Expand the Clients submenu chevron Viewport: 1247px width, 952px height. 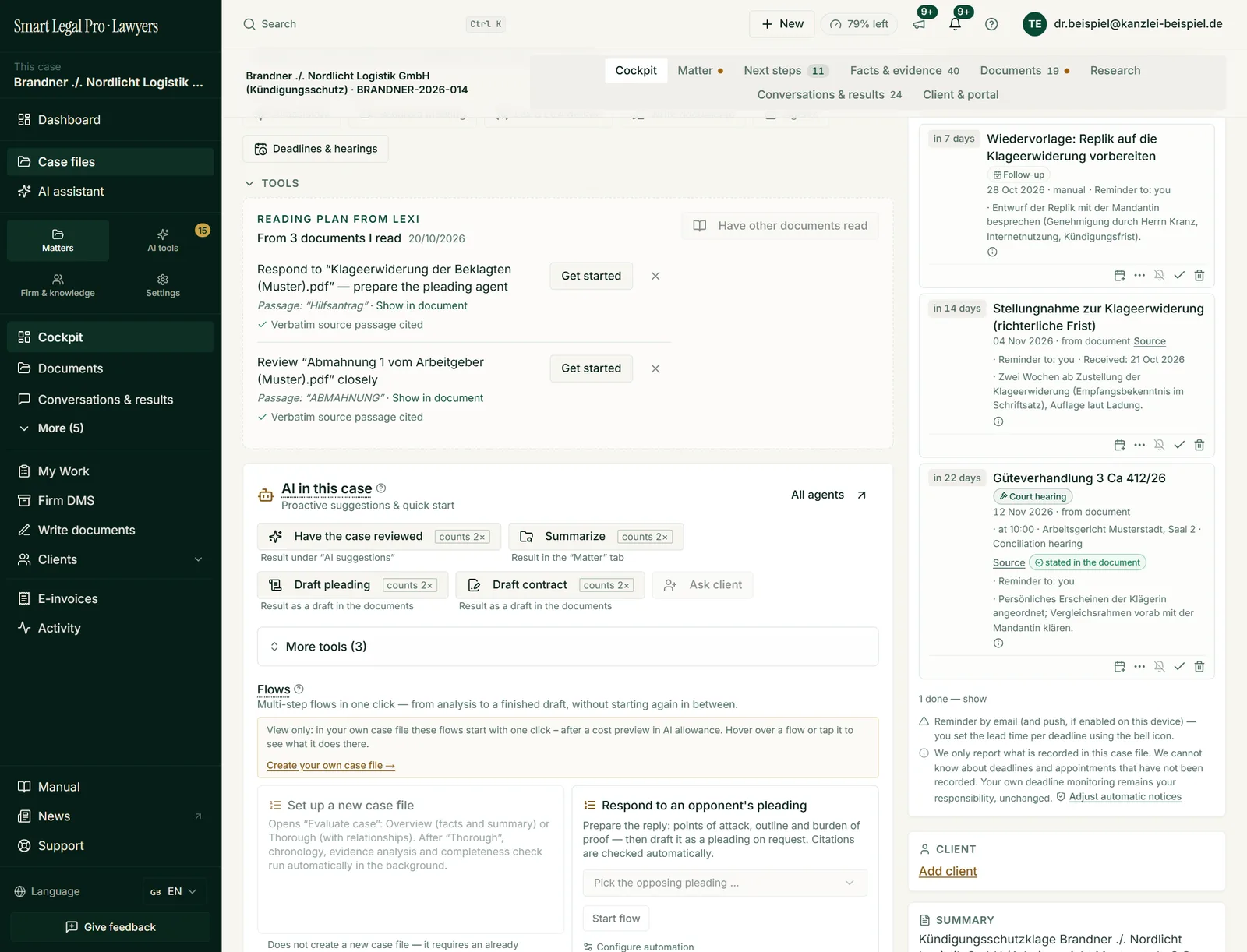[x=198, y=559]
